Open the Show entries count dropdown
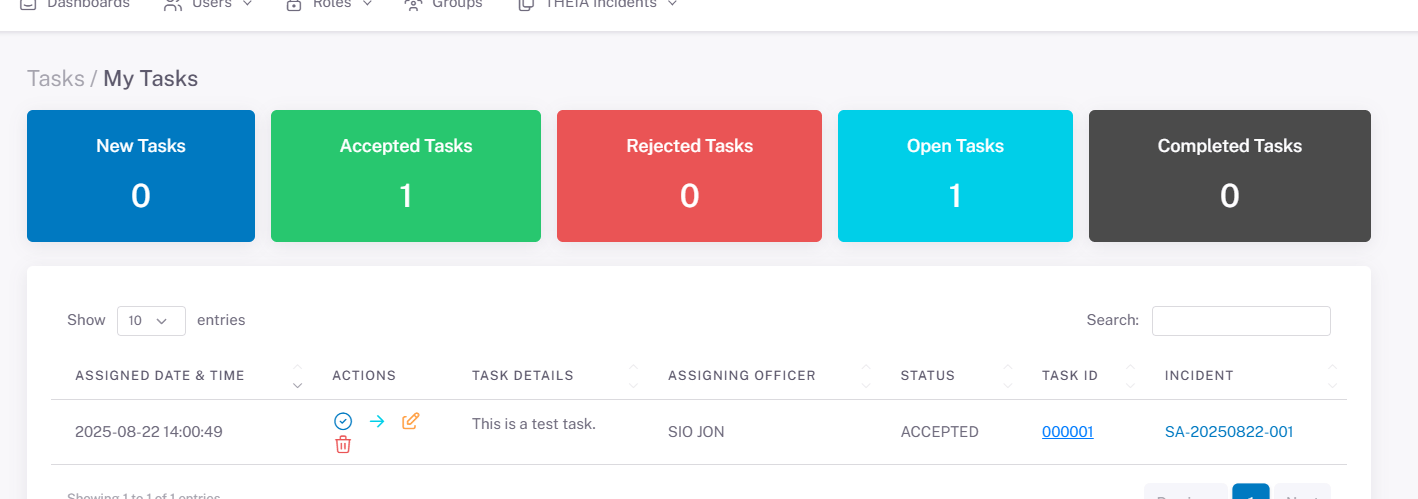This screenshot has width=1418, height=499. 151,320
